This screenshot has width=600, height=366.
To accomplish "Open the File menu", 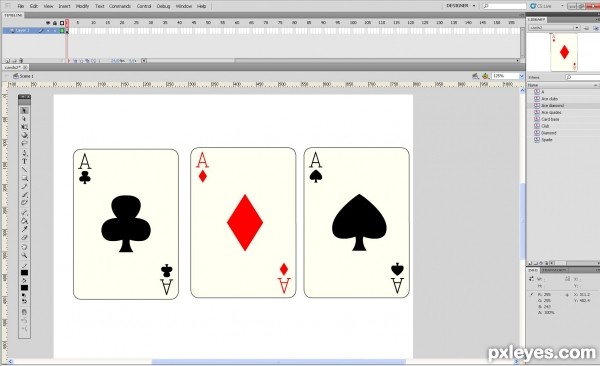I will pyautogui.click(x=21, y=6).
